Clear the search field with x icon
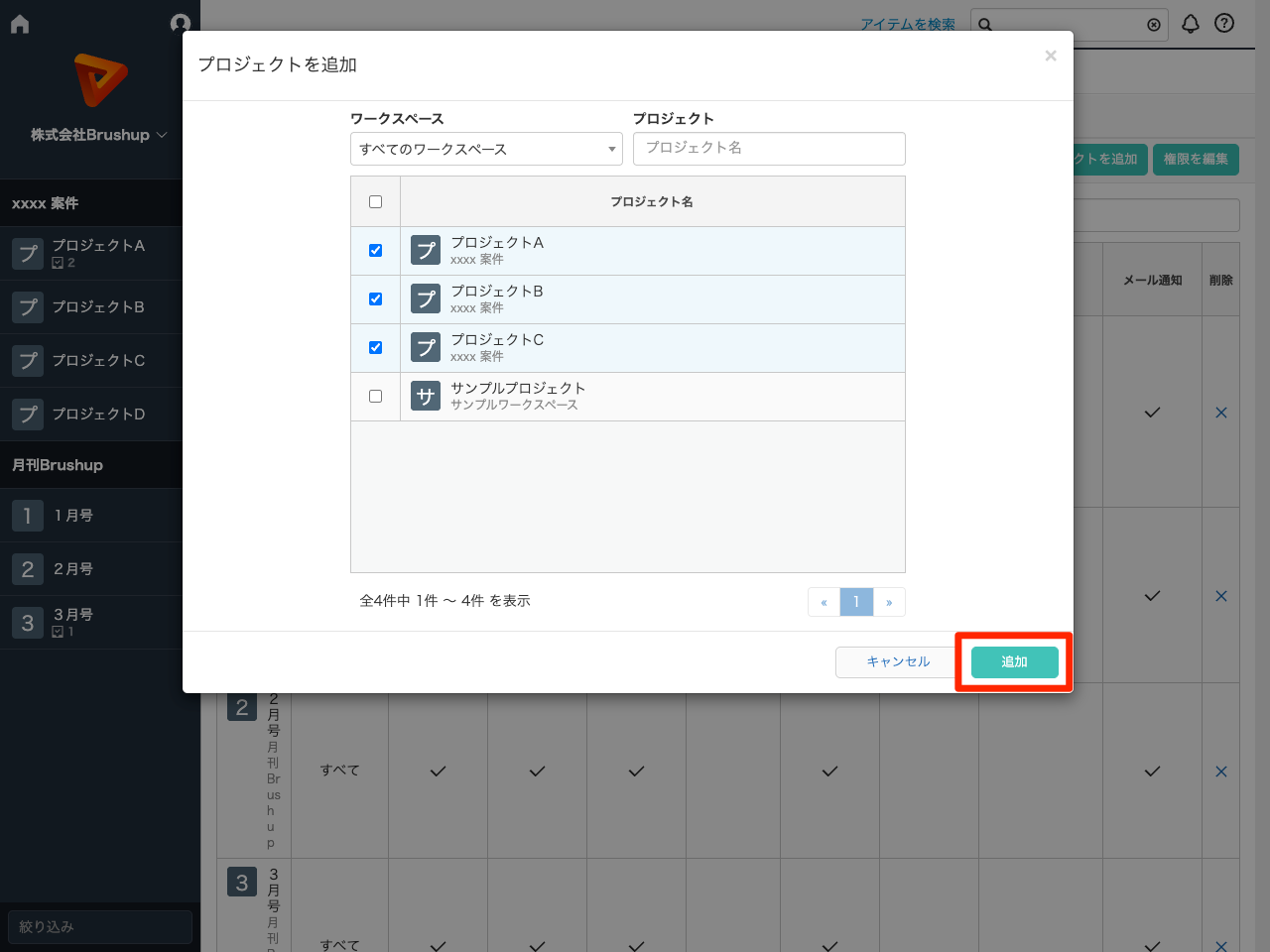The image size is (1270, 952). click(x=1154, y=25)
